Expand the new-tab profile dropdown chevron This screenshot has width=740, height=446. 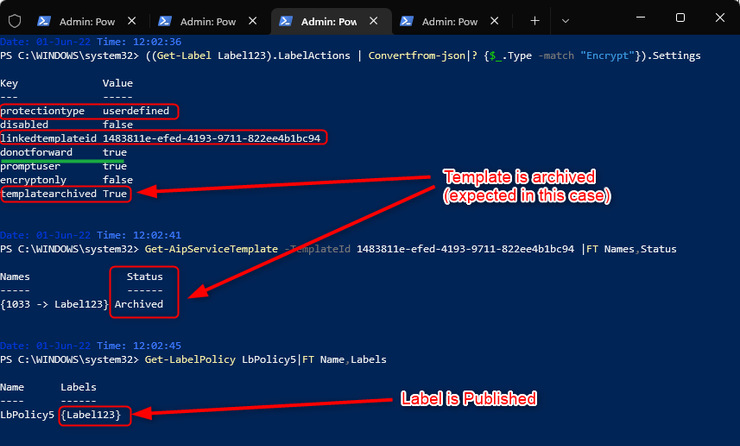[x=565, y=21]
